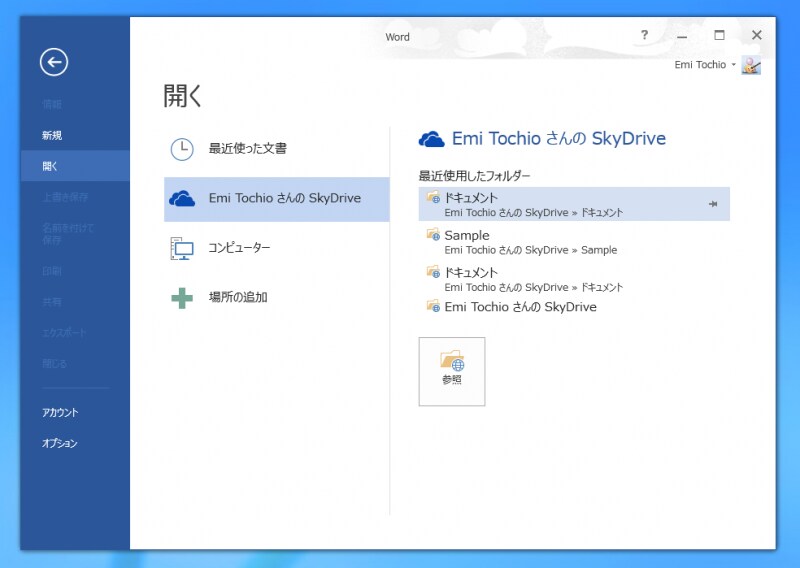This screenshot has width=800, height=568.
Task: Click the user avatar picture
Action: [x=751, y=66]
